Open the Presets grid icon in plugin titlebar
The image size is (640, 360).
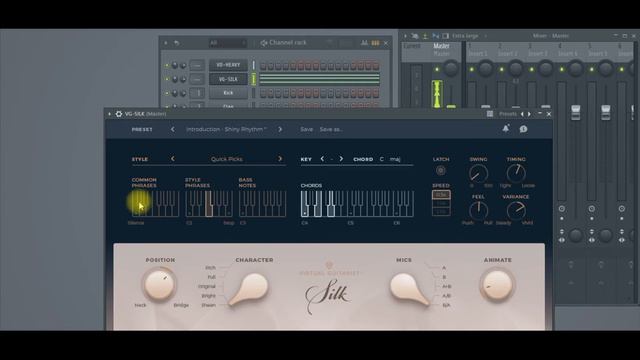point(490,114)
